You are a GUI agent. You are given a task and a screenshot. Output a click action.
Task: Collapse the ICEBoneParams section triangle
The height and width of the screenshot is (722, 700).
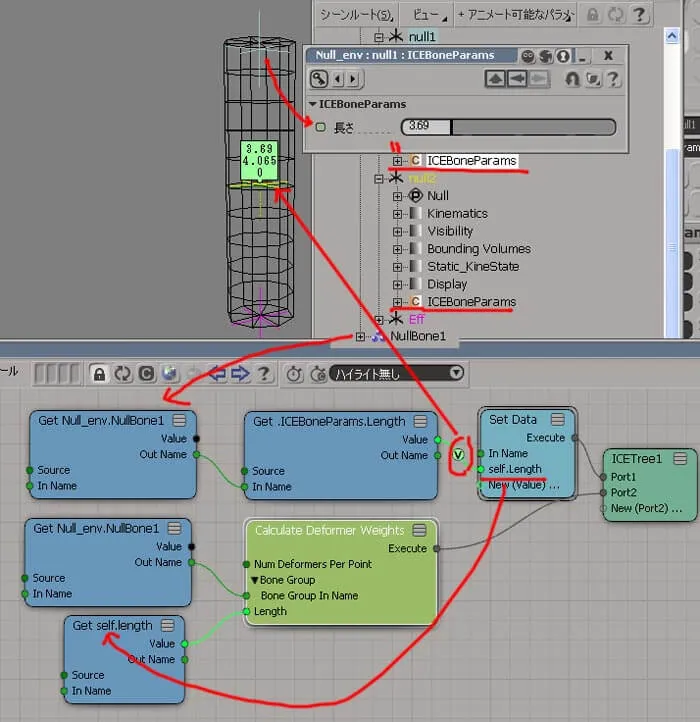(x=313, y=104)
